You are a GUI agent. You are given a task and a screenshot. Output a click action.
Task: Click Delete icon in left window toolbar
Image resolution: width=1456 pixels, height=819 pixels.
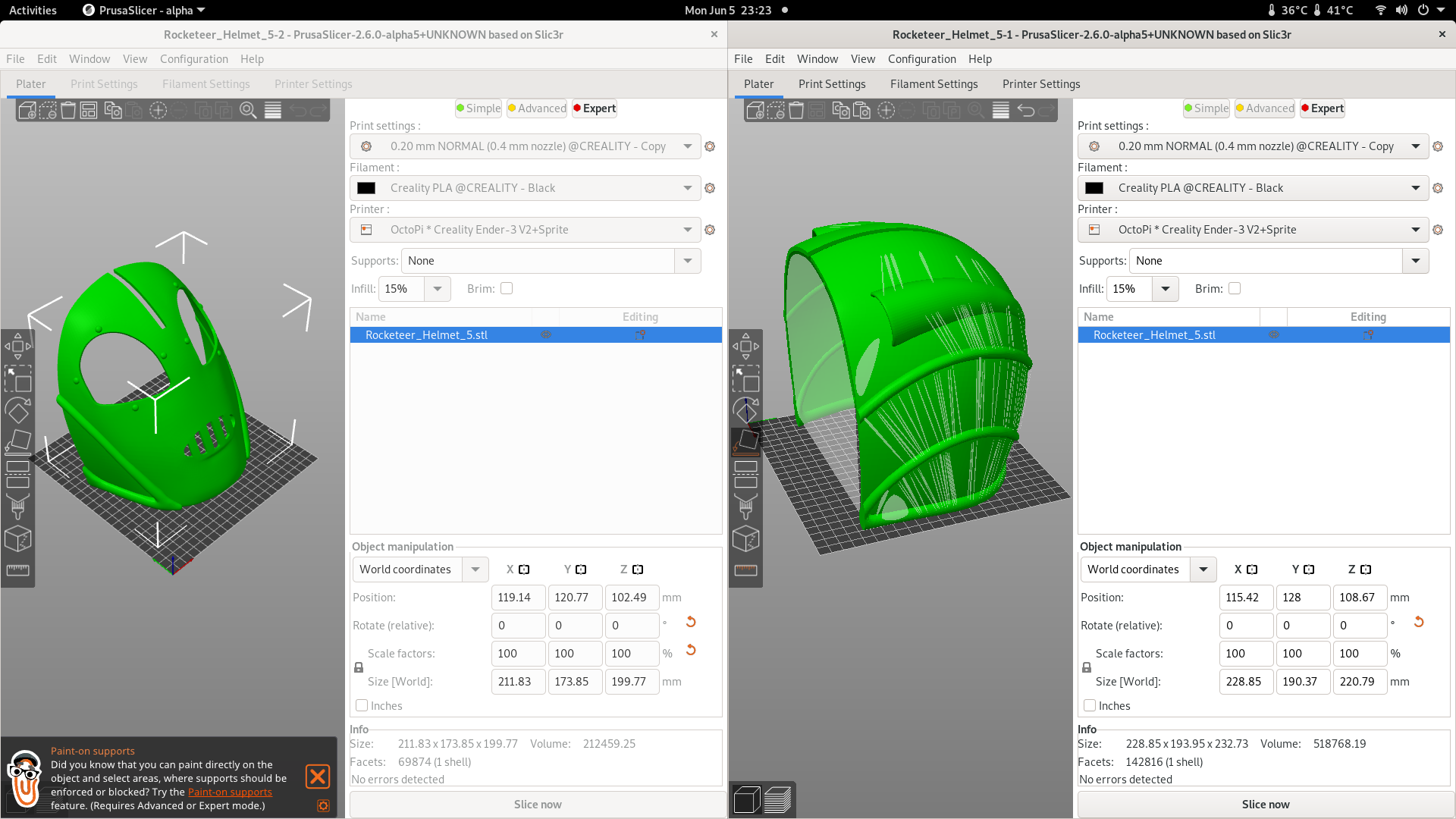click(x=68, y=111)
